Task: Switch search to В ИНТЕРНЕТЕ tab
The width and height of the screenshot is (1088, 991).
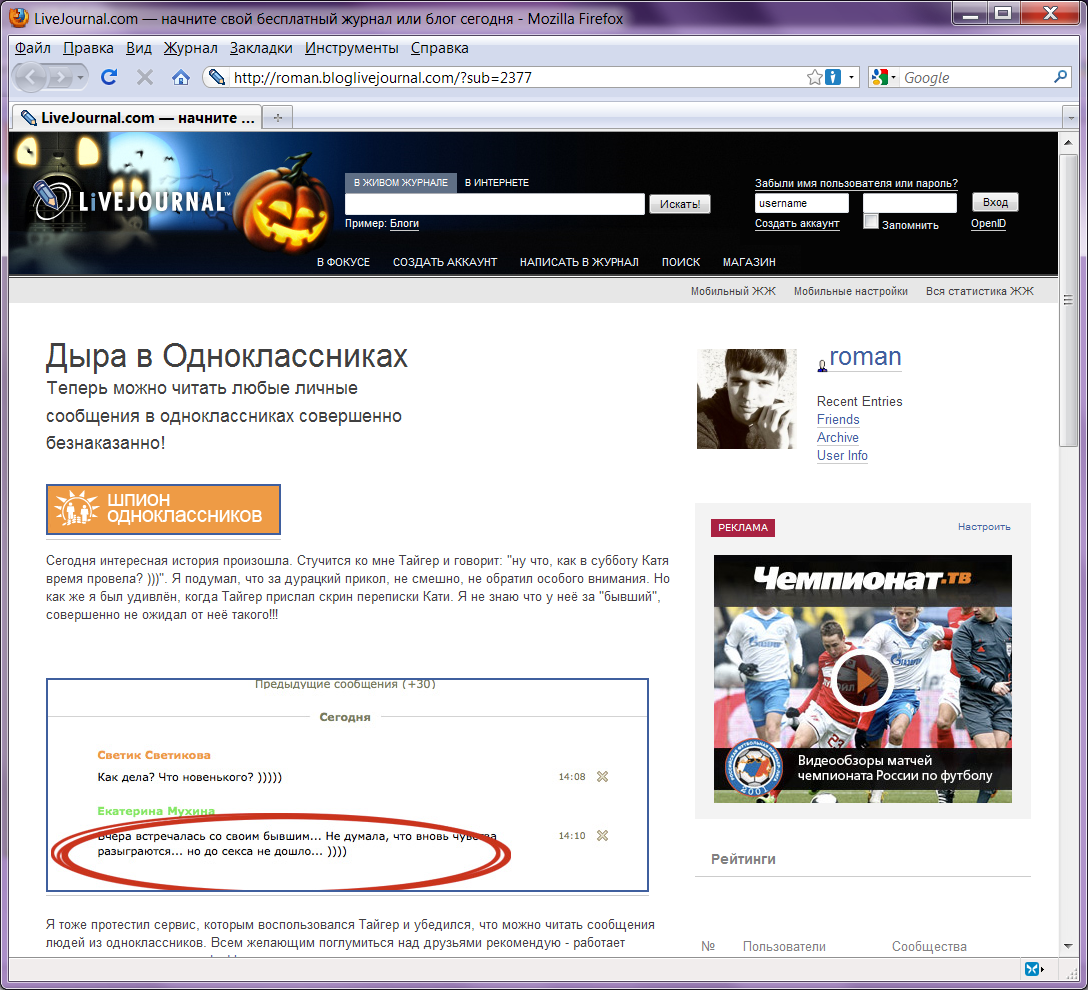Action: 497,183
